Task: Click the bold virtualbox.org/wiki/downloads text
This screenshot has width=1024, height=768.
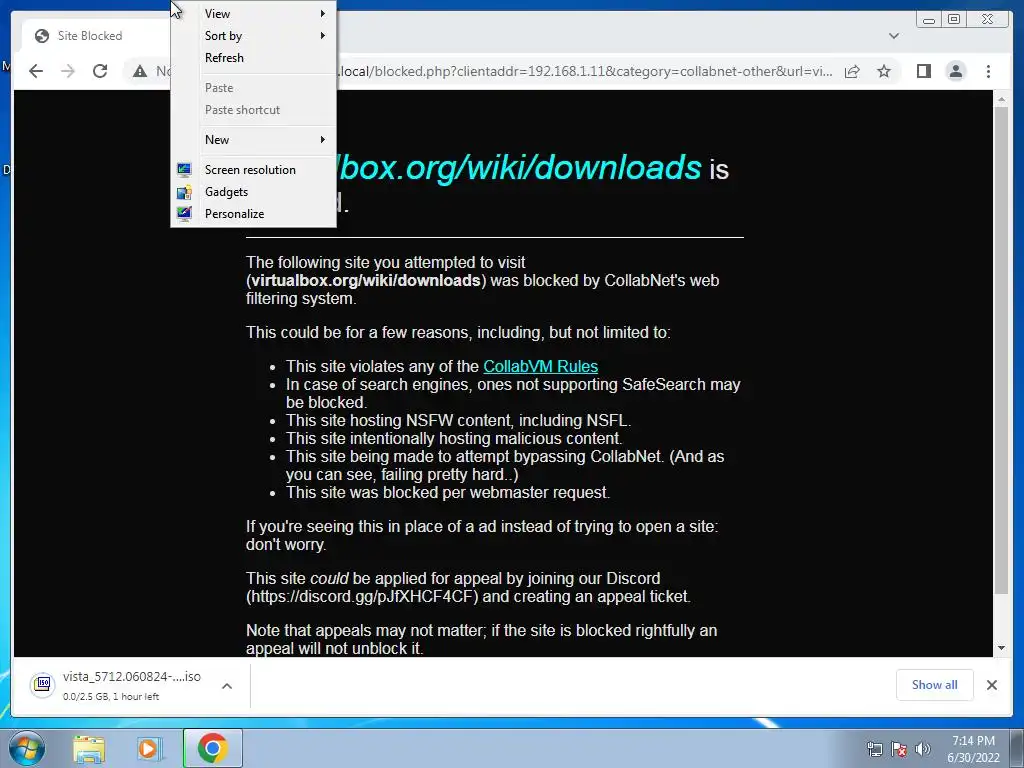Action: click(x=366, y=281)
